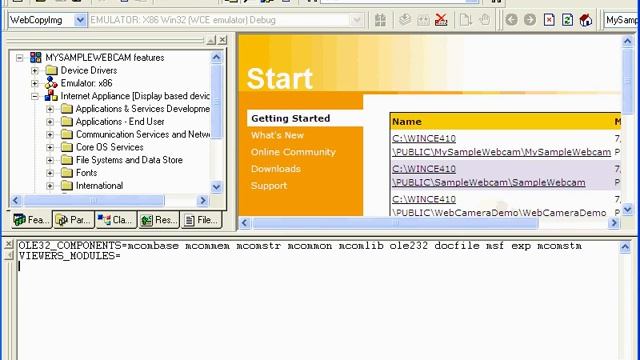This screenshot has width=640, height=360.
Task: Expand Applications & Services Development folder
Action: (50, 109)
